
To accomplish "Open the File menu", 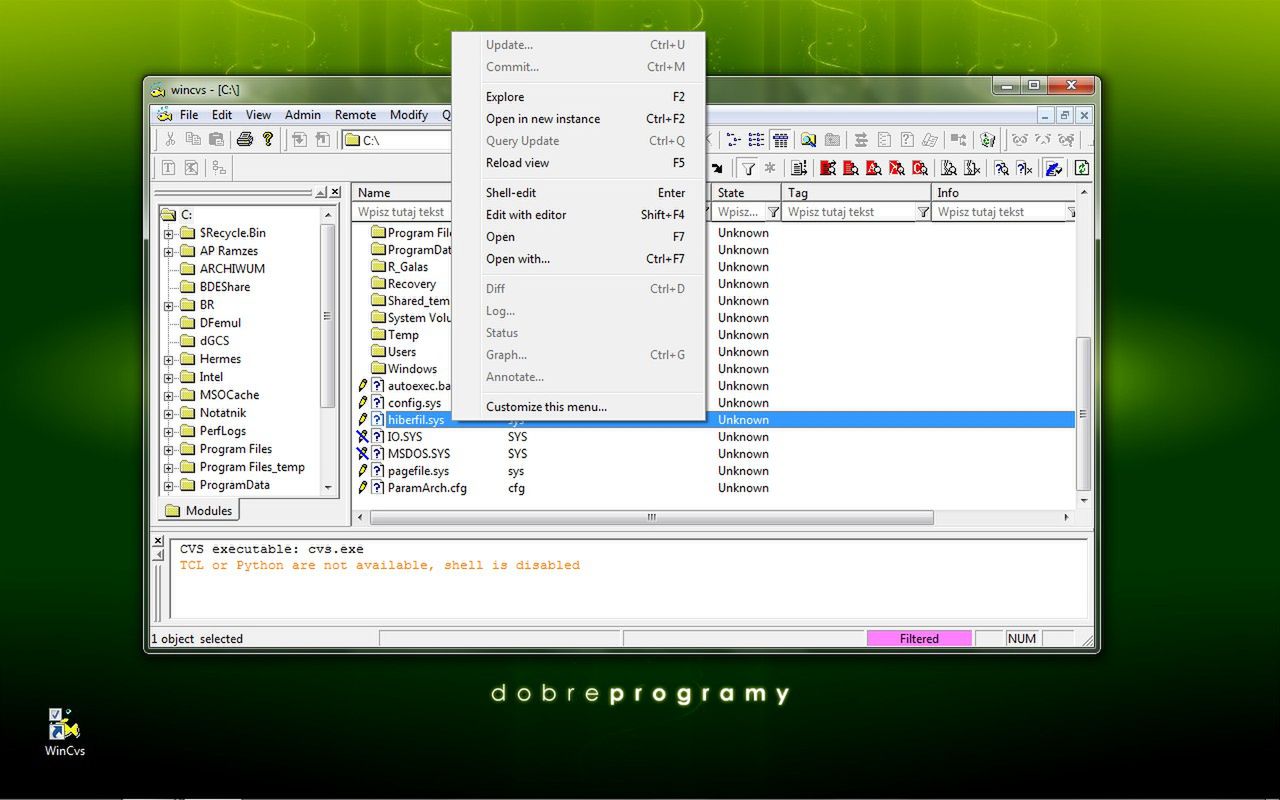I will (189, 115).
